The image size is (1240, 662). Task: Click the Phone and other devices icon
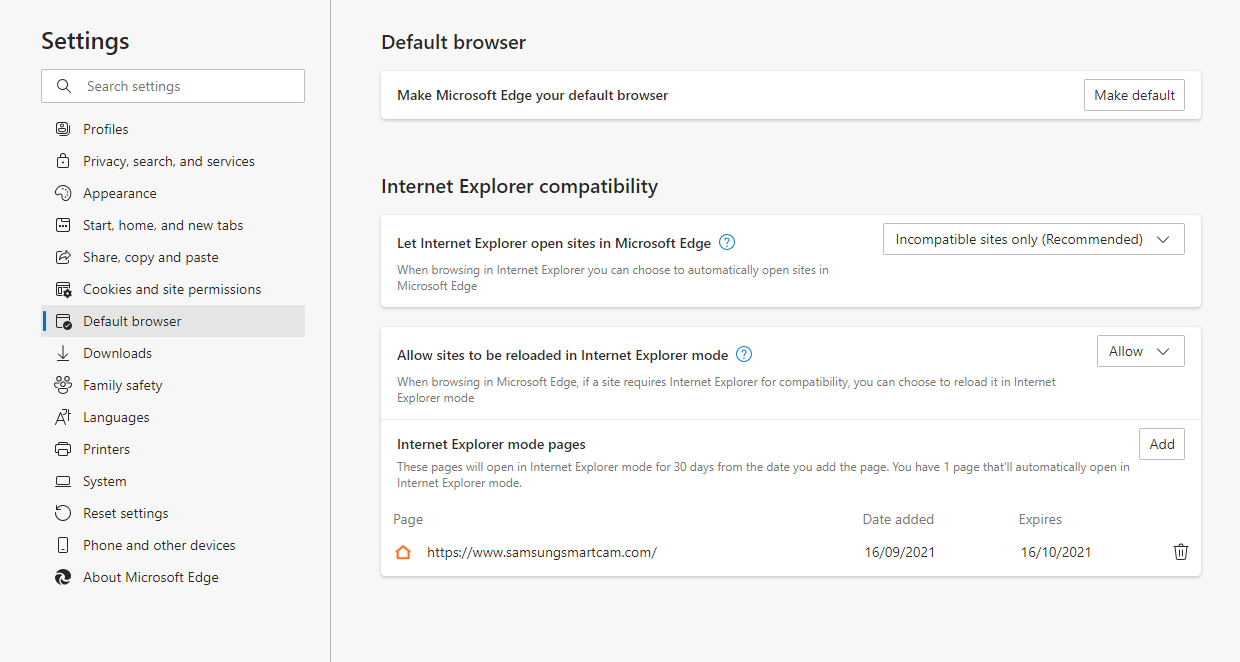pos(63,545)
